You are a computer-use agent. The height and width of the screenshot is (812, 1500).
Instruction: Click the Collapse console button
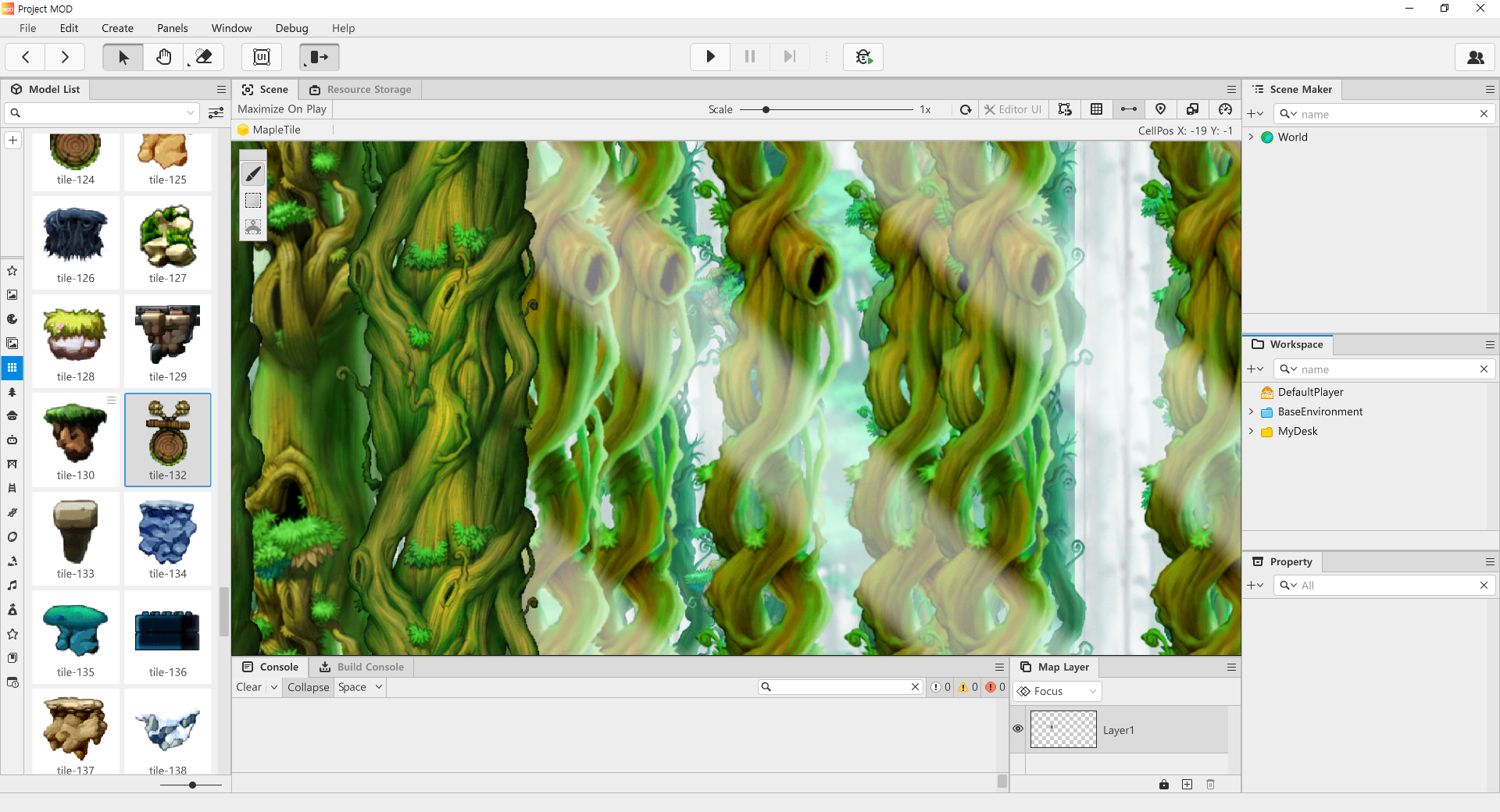308,687
